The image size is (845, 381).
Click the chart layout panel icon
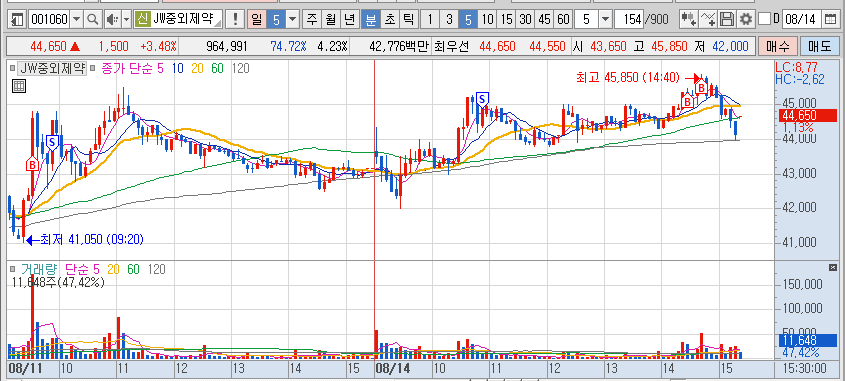click(17, 20)
